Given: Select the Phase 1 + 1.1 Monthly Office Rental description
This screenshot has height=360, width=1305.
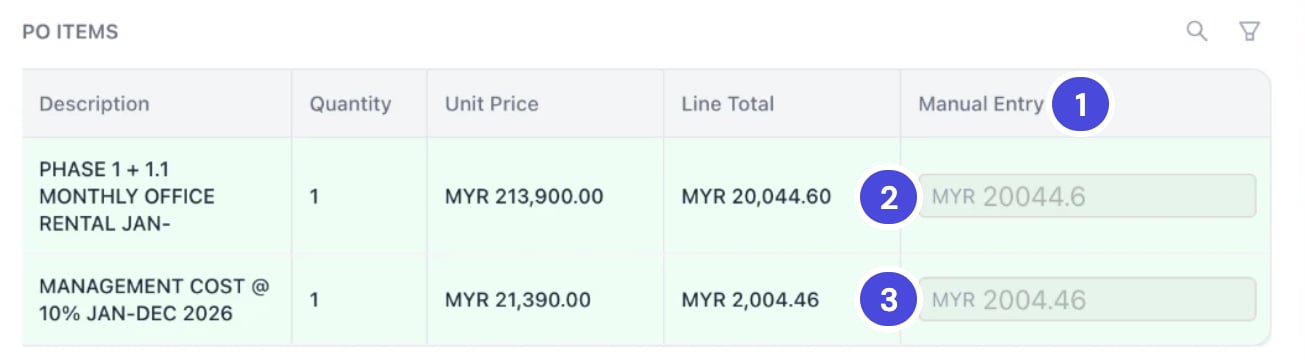Looking at the screenshot, I should tap(127, 196).
